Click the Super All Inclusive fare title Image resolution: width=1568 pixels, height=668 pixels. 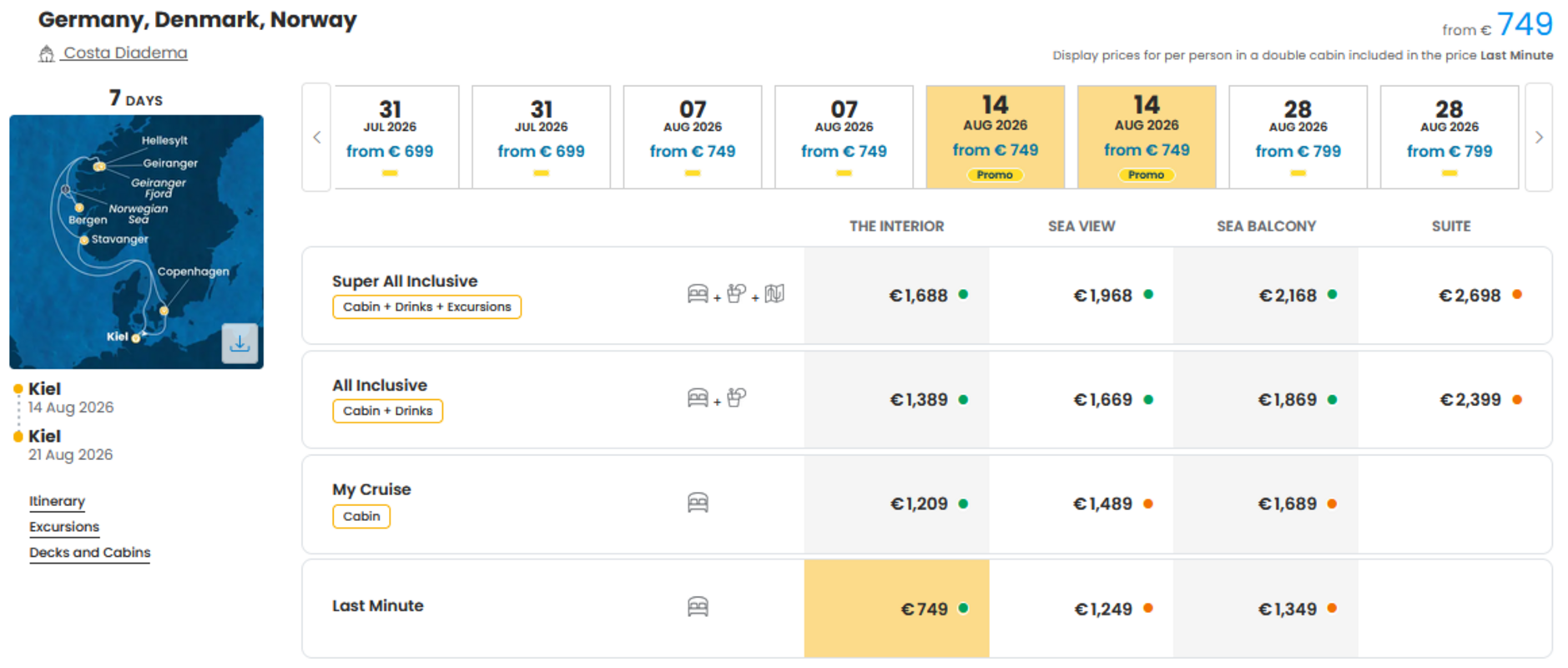(x=405, y=281)
